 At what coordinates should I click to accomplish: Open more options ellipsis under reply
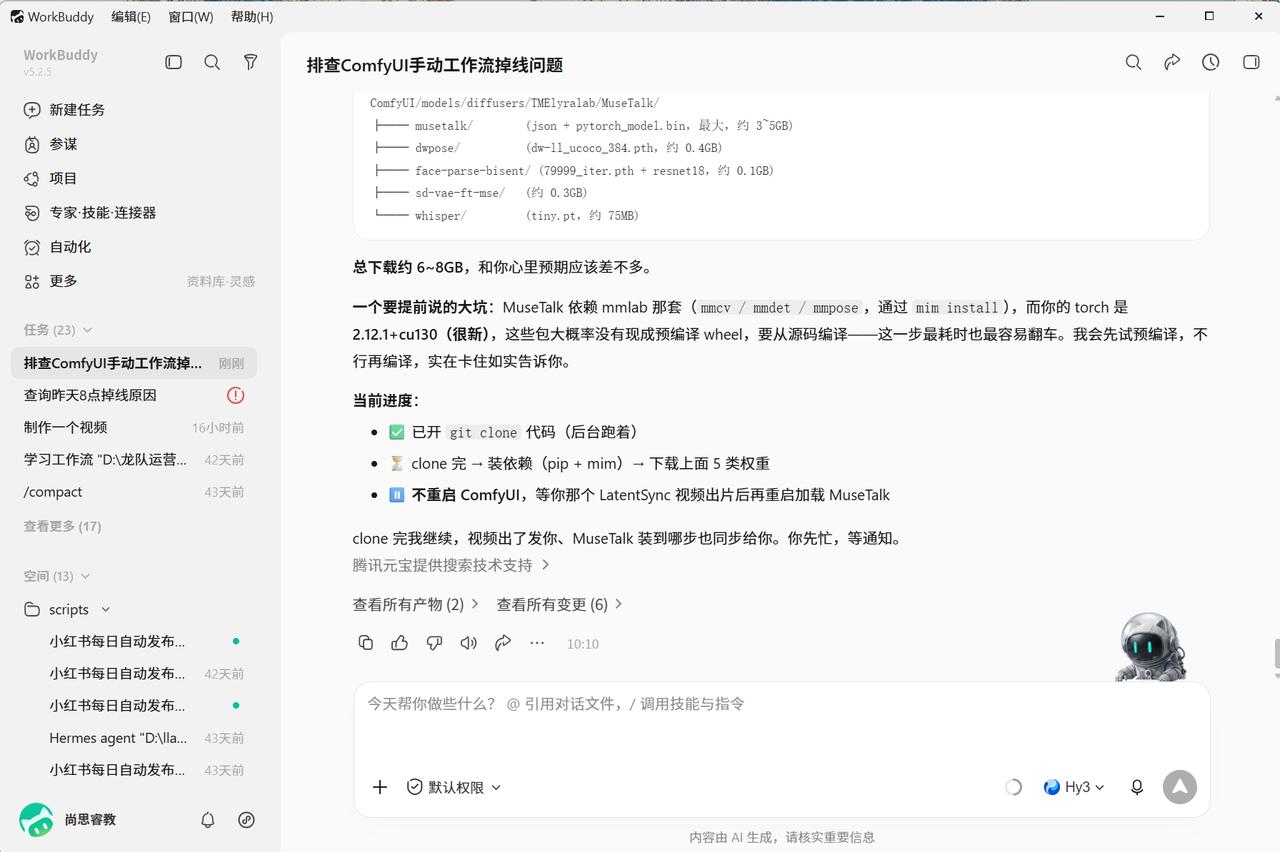pyautogui.click(x=537, y=643)
